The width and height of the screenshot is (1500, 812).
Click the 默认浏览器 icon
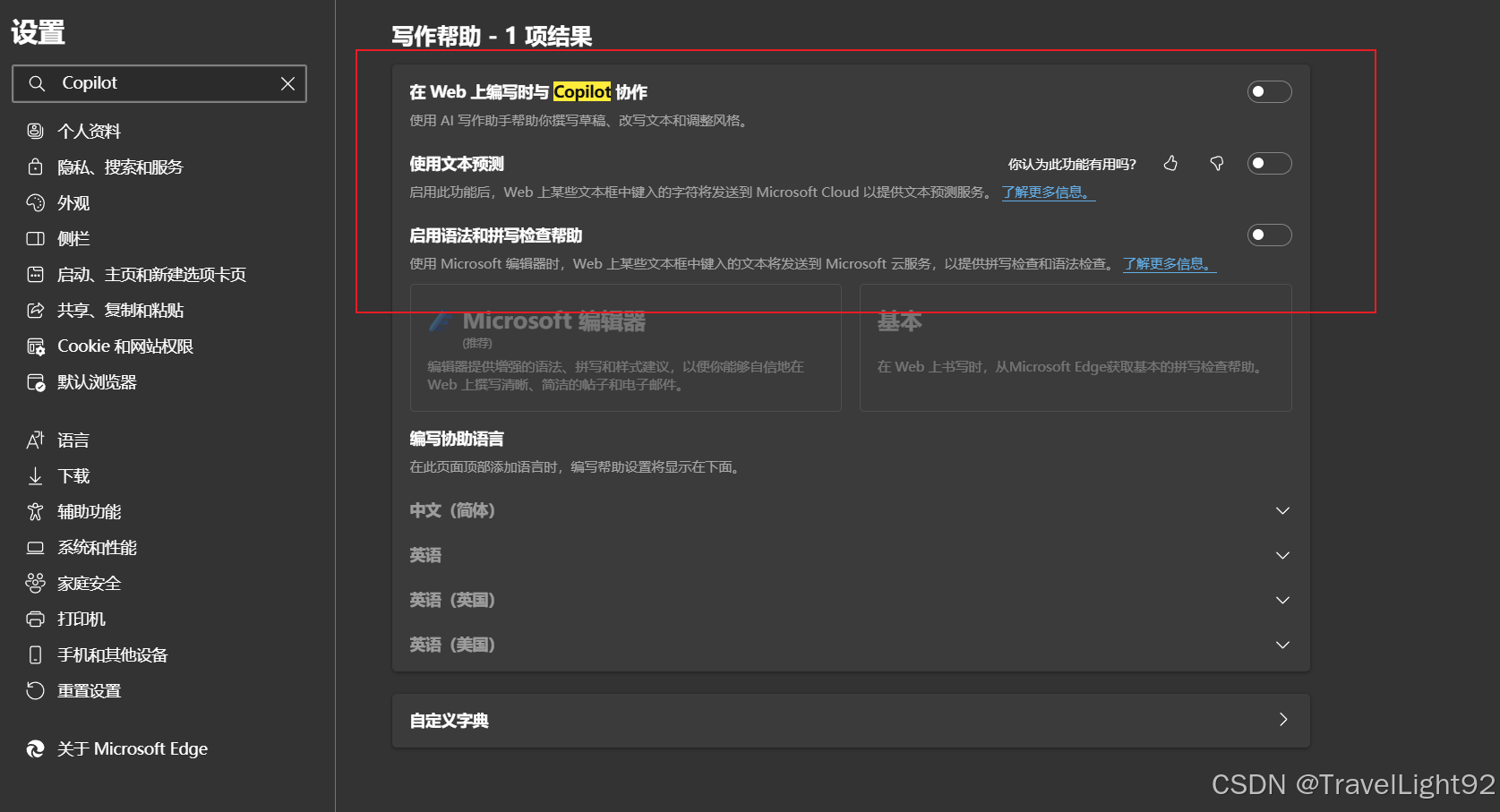(35, 381)
